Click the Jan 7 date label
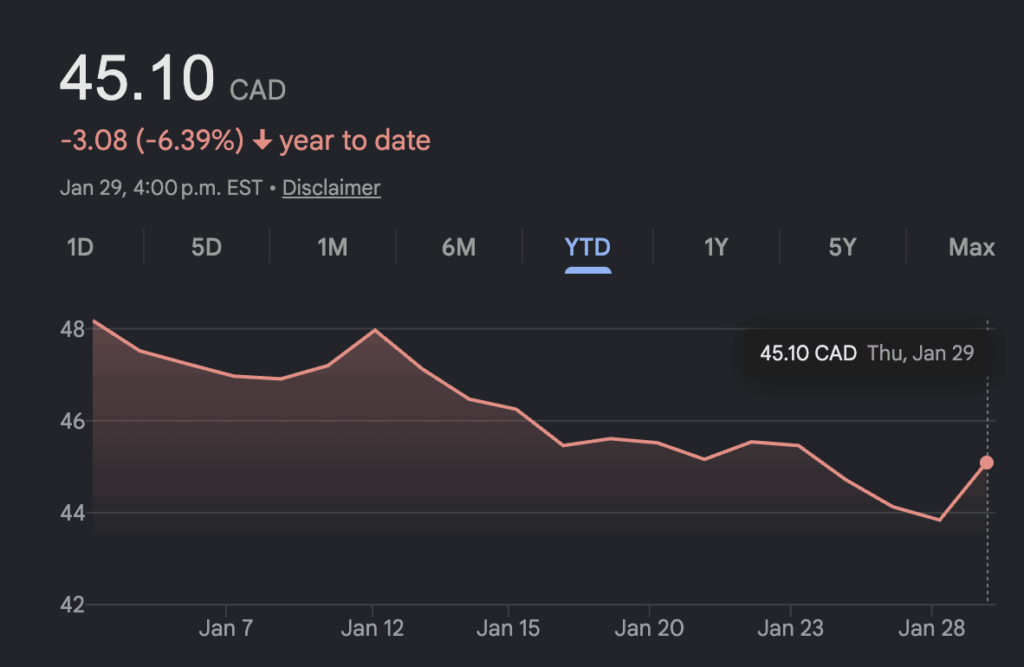The width and height of the screenshot is (1024, 667). pos(226,629)
